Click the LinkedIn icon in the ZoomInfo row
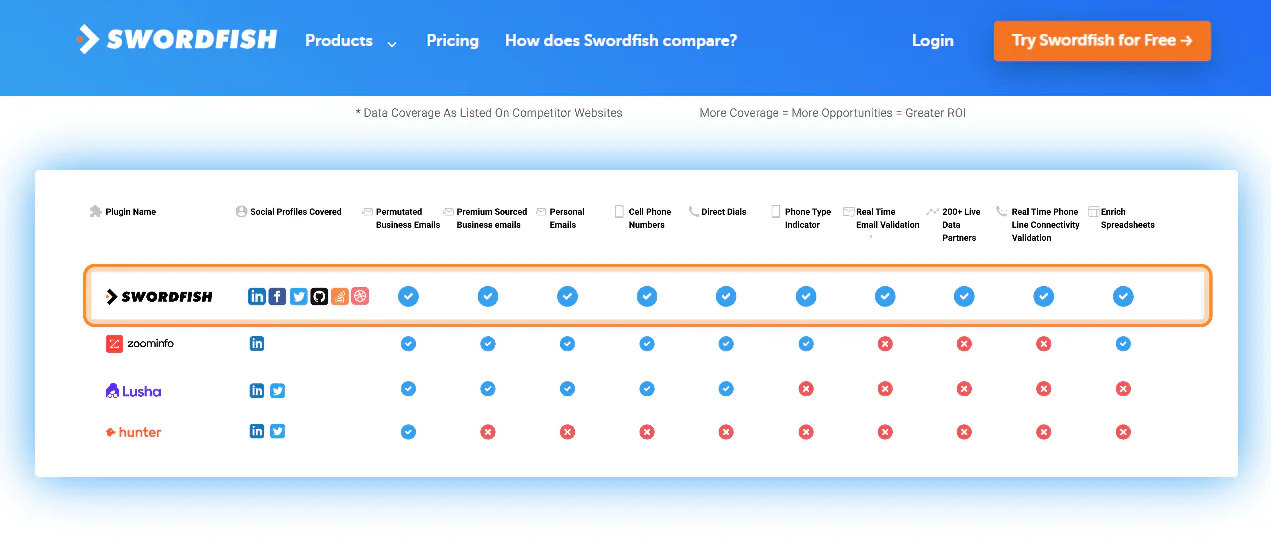This screenshot has height=557, width=1271. pos(257,344)
